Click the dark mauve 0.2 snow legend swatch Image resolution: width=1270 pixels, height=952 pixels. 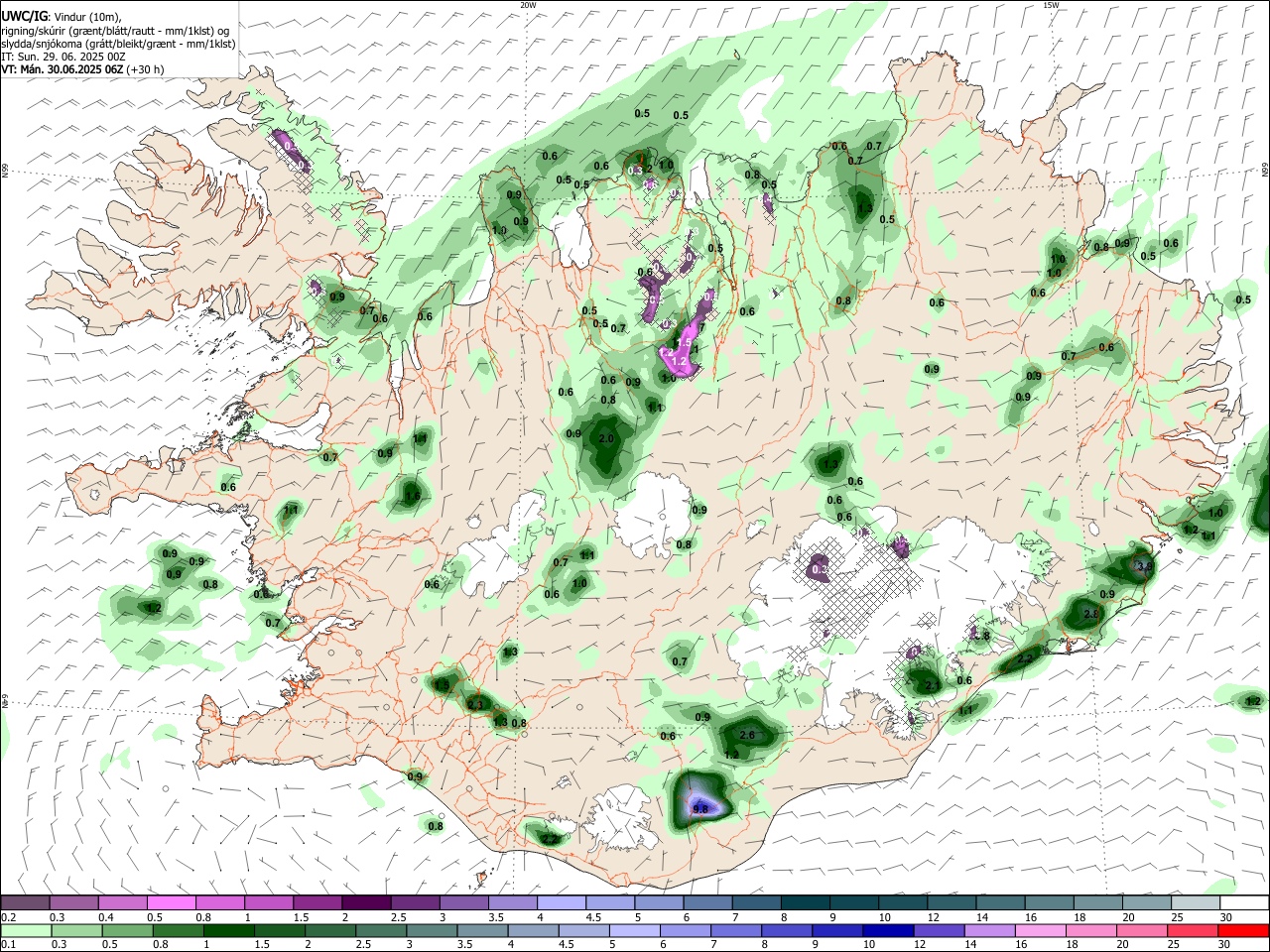(25, 902)
